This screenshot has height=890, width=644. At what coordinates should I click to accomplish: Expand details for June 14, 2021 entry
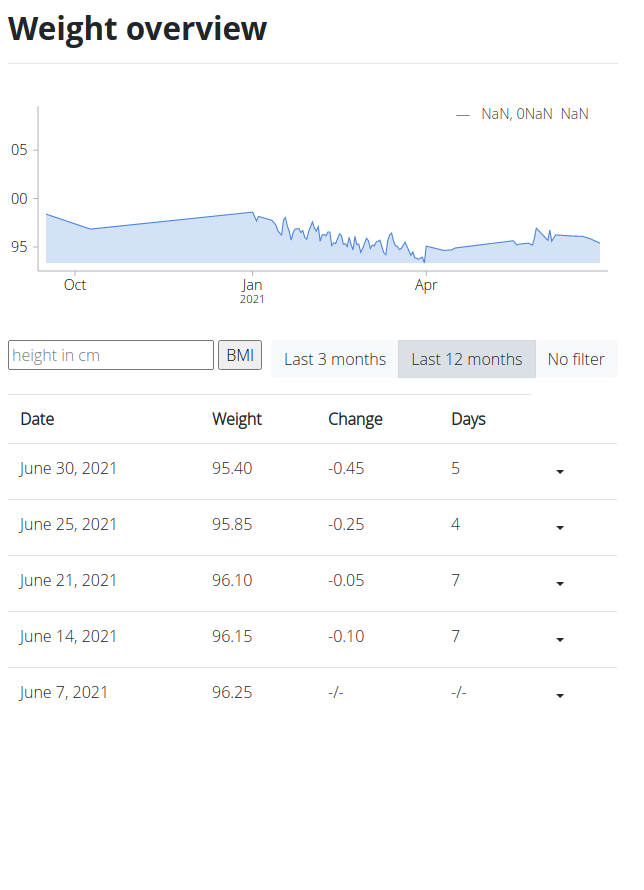tap(560, 640)
